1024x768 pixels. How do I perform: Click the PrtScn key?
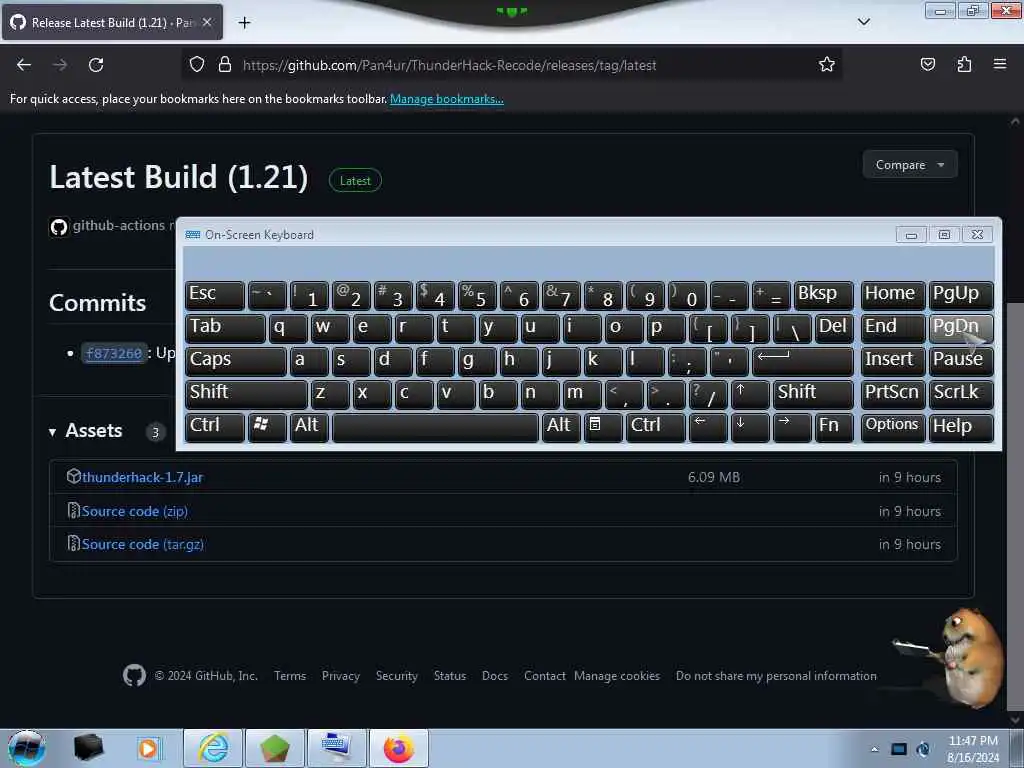point(893,394)
